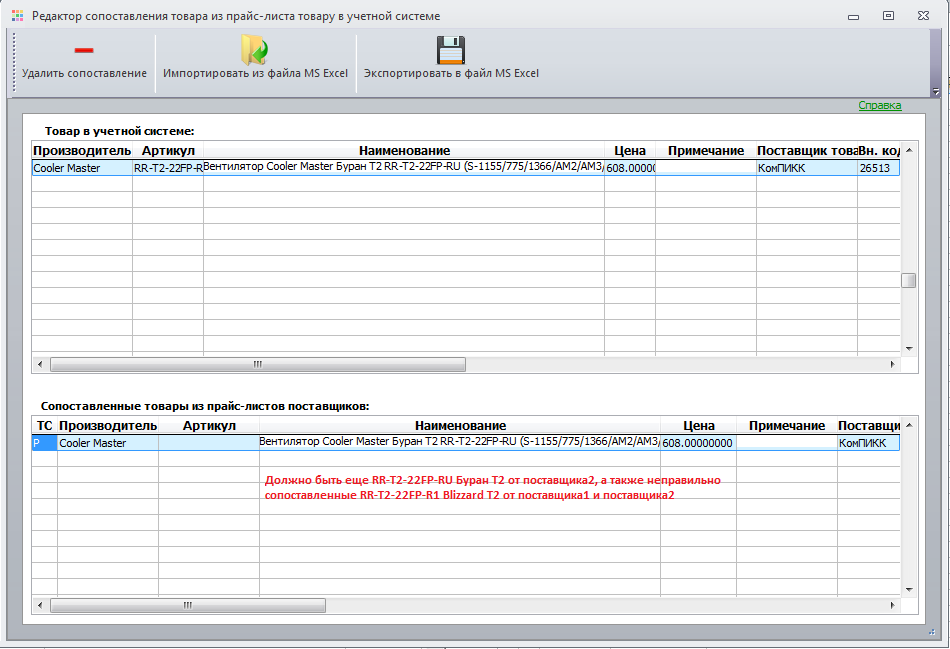The image size is (950, 649).
Task: Click 'Экспортировать в файл MS Excel' label
Action: [451, 73]
